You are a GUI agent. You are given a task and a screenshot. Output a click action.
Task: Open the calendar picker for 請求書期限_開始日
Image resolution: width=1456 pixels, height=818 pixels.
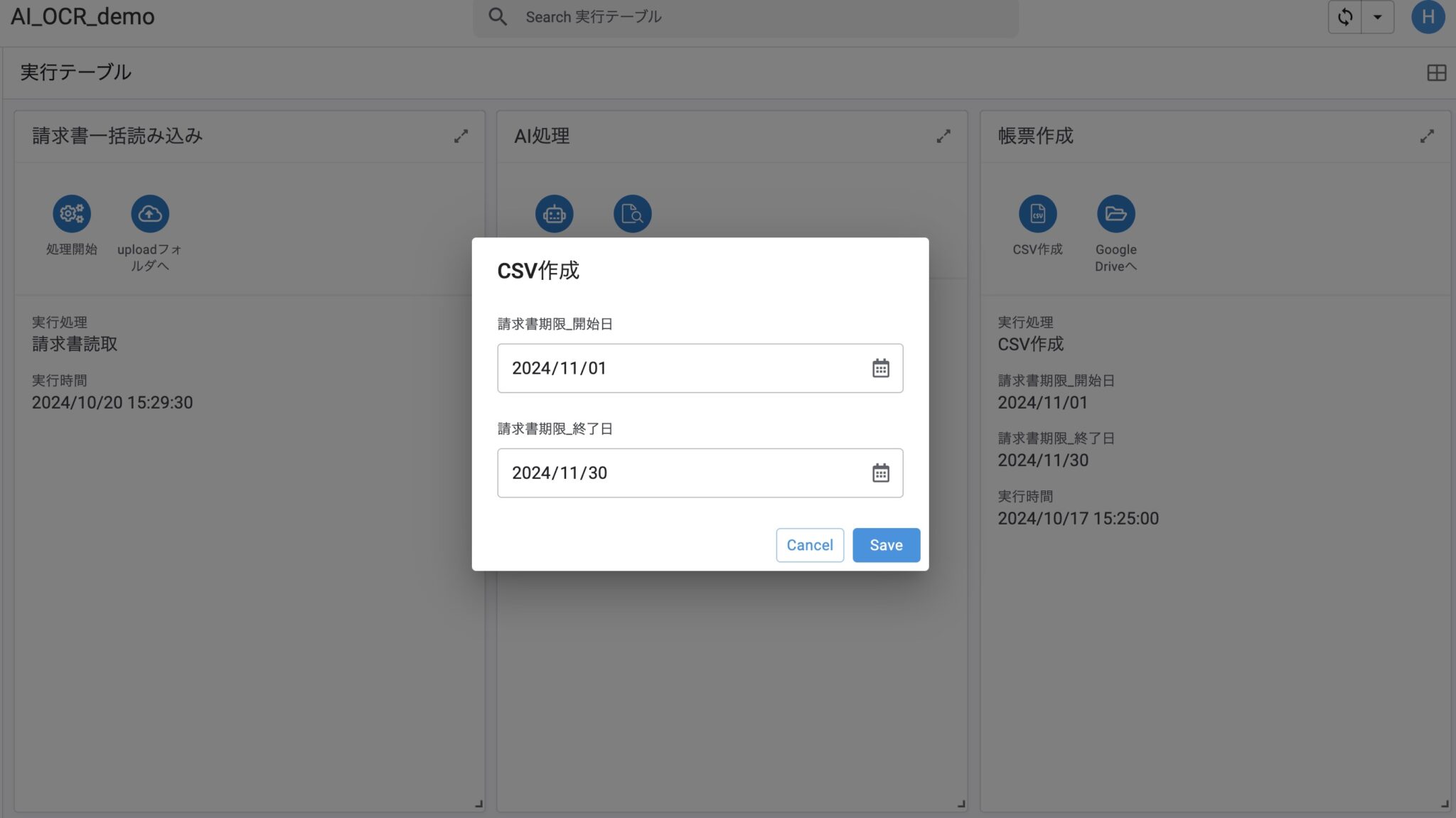881,368
